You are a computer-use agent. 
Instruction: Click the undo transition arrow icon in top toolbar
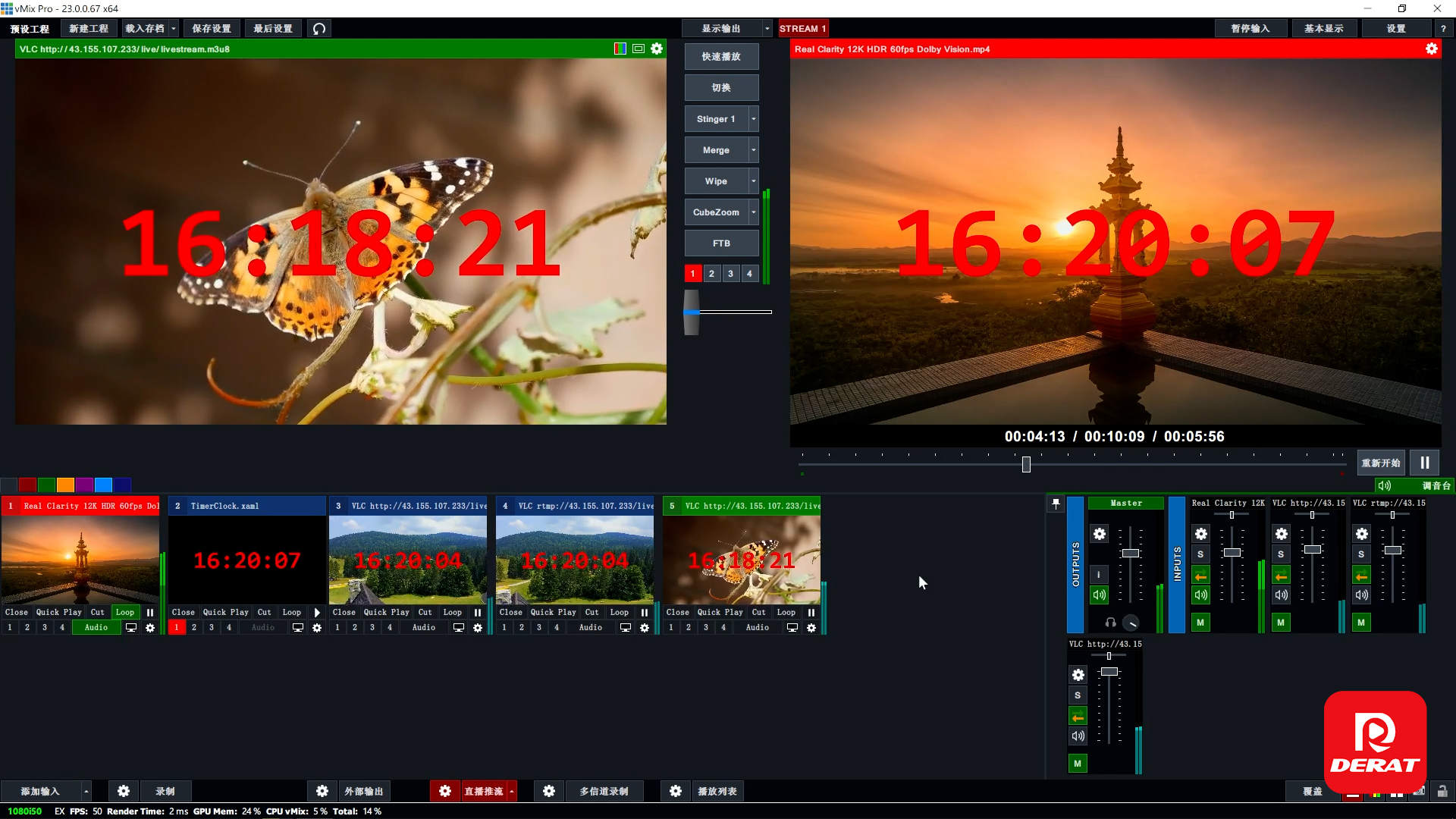(x=319, y=29)
